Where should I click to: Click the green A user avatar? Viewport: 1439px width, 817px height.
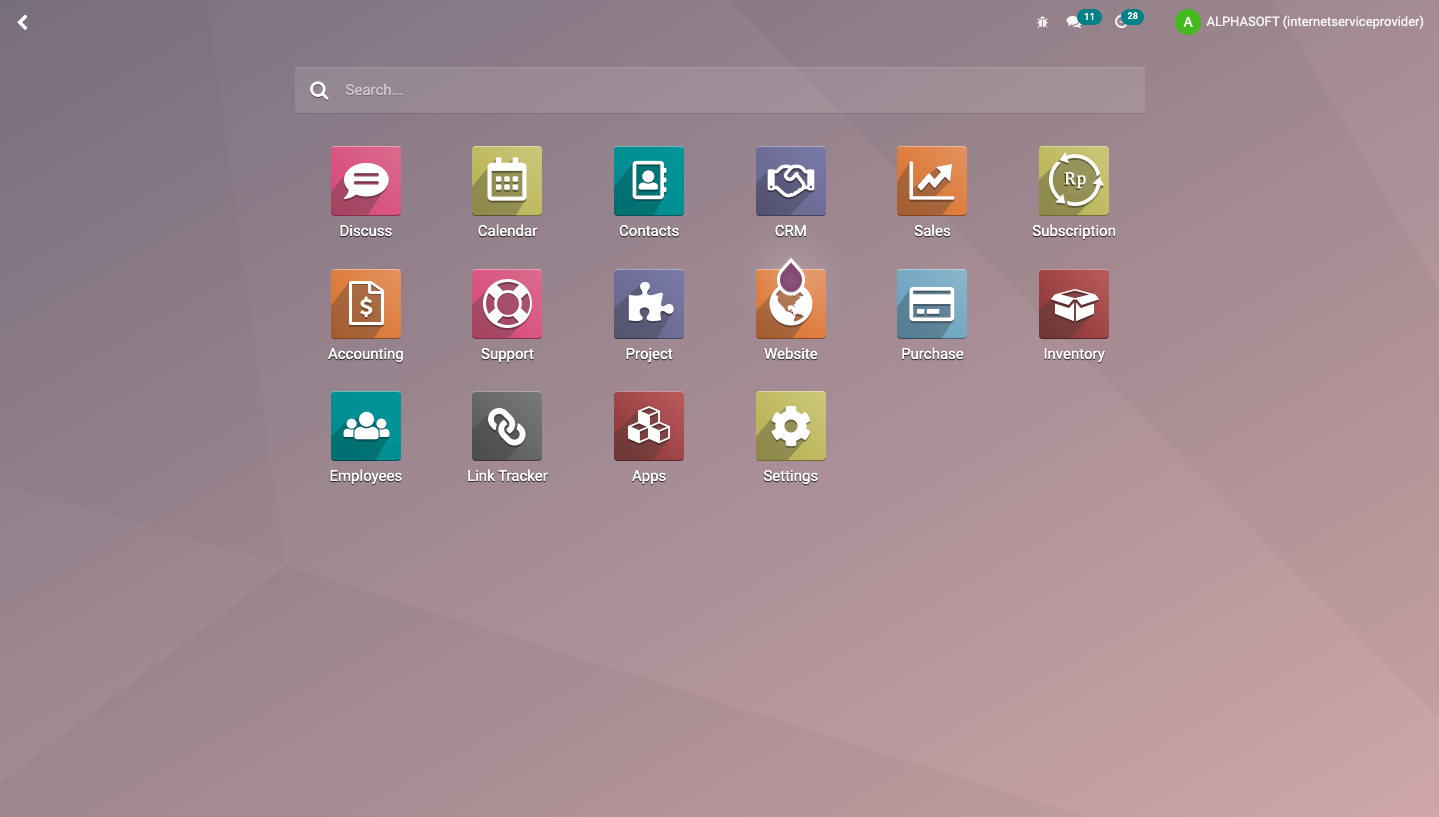[1188, 22]
